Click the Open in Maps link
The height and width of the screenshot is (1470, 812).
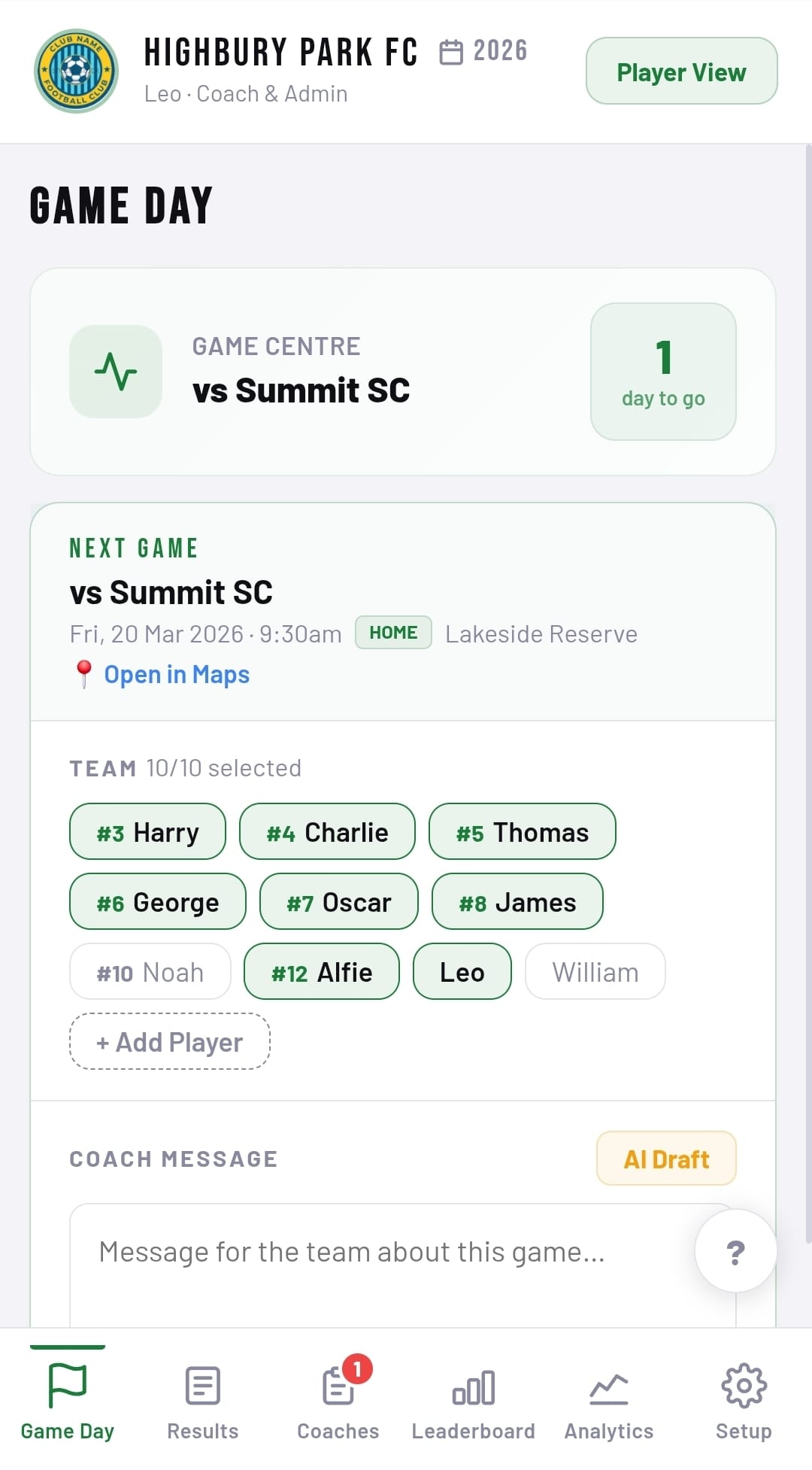177,675
